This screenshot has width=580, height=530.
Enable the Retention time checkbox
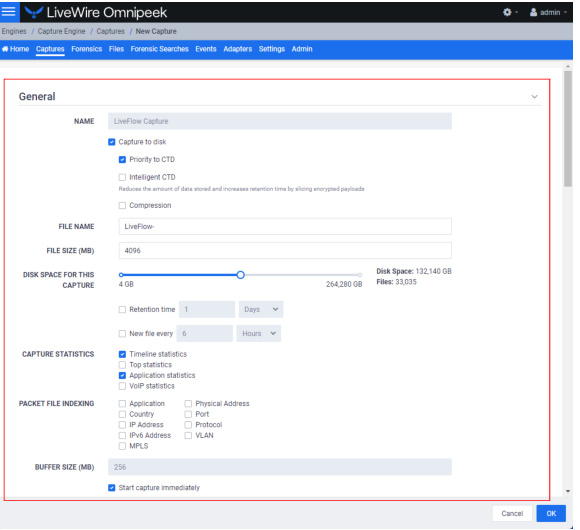[122, 310]
